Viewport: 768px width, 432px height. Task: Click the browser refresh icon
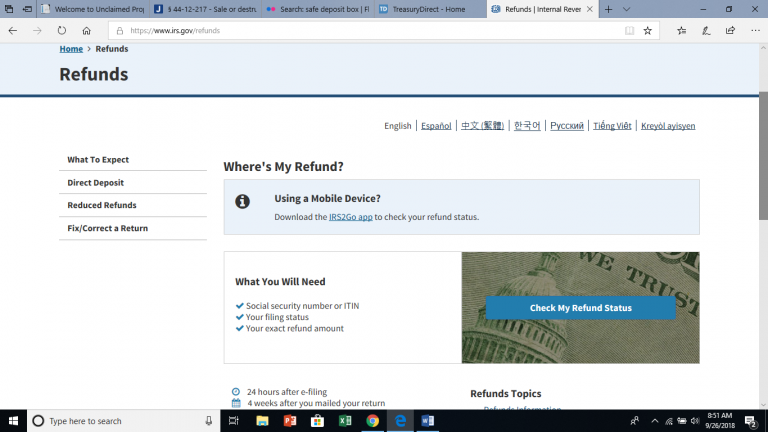pyautogui.click(x=61, y=30)
